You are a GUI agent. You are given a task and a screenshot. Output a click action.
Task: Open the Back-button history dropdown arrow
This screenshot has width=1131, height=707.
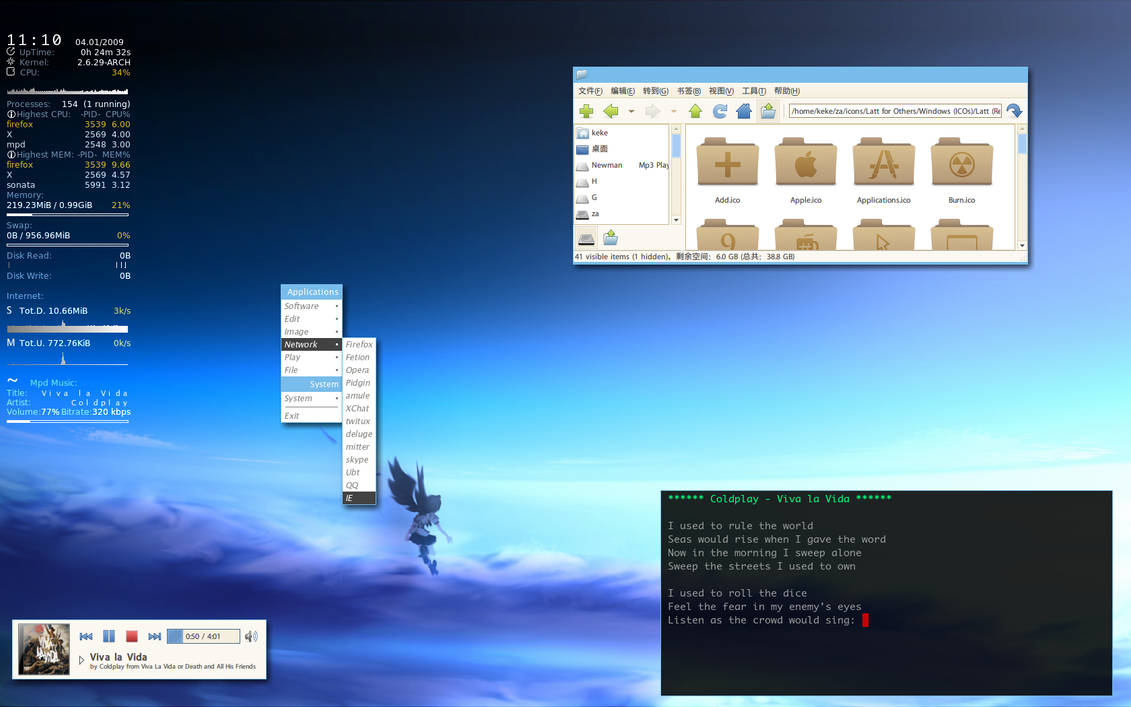click(631, 111)
